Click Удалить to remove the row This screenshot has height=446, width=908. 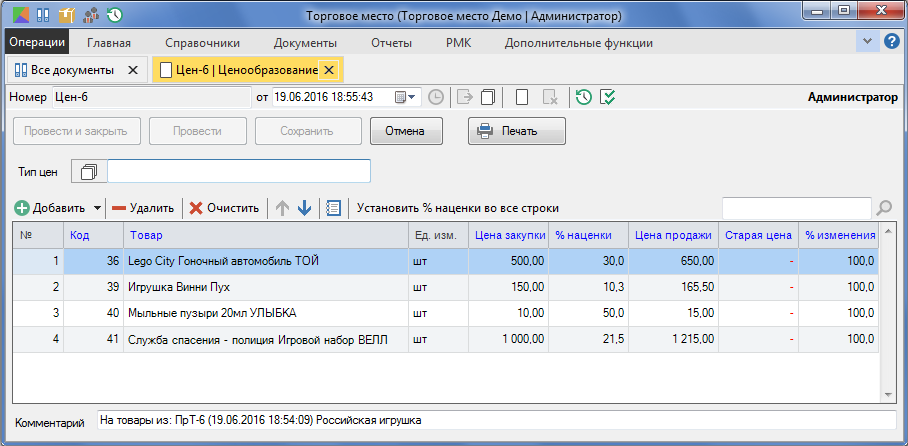point(143,208)
